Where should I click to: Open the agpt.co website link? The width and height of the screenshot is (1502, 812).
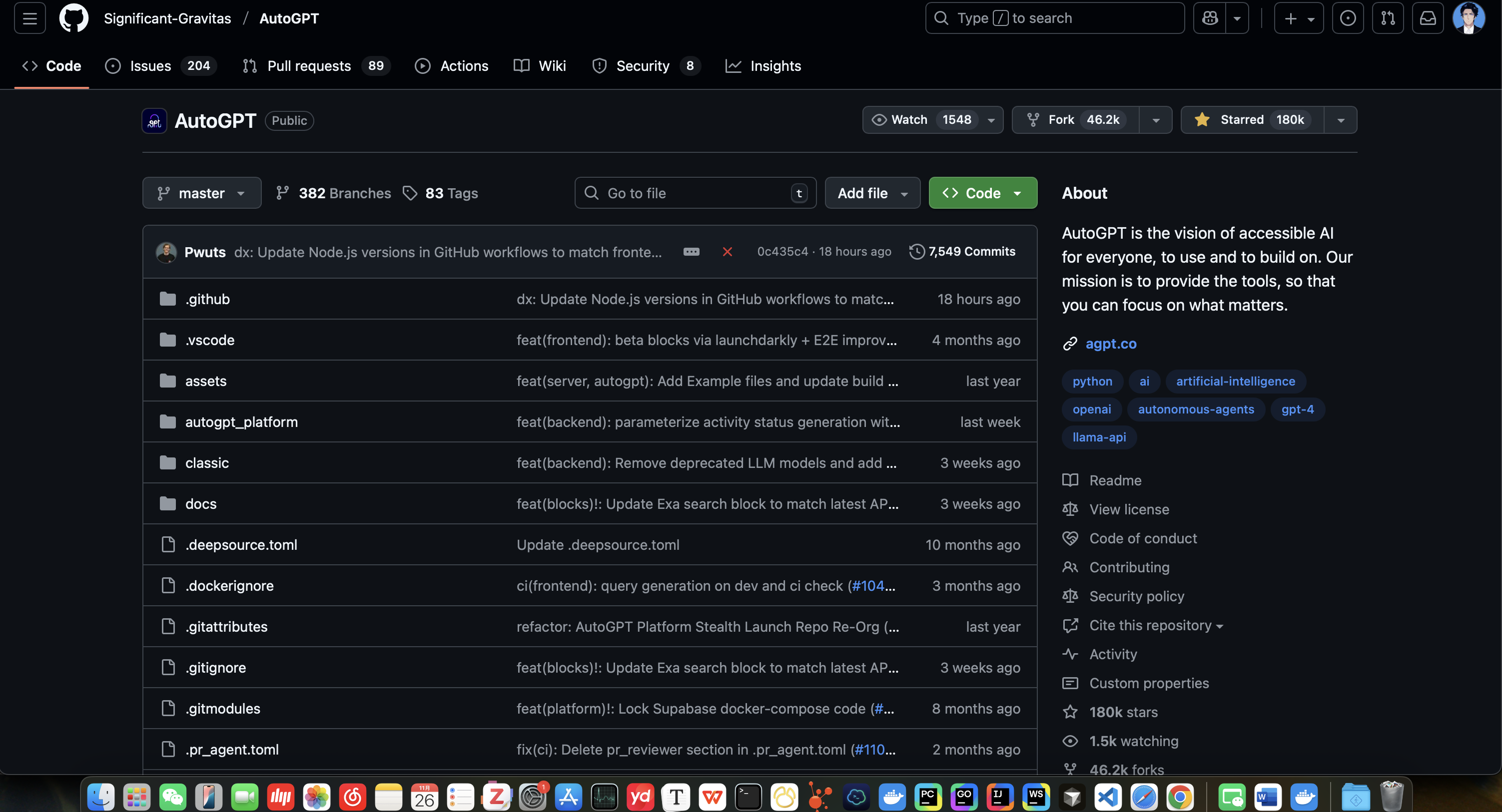[x=1111, y=344]
